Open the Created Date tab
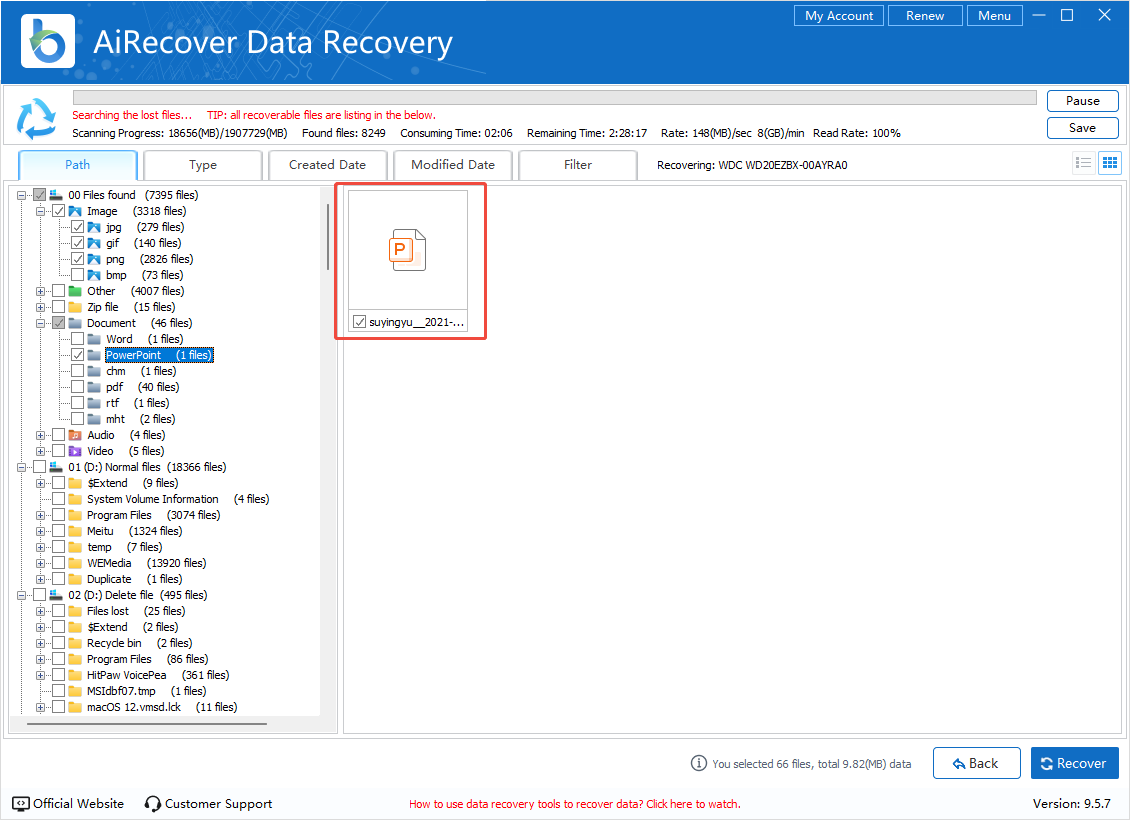1130x820 pixels. pyautogui.click(x=327, y=165)
